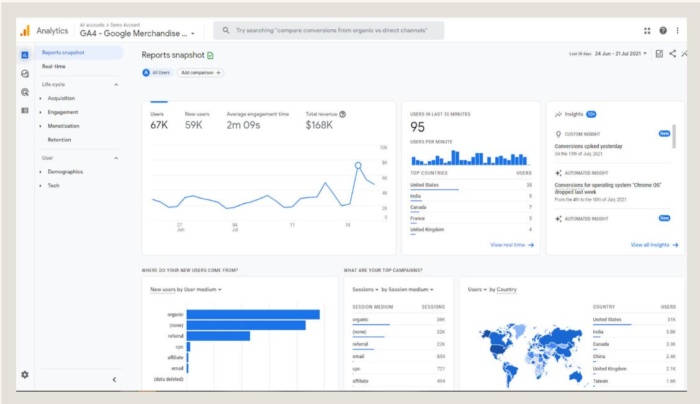Image resolution: width=700 pixels, height=404 pixels.
Task: Open the Sessions metric dropdown
Action: (x=365, y=290)
